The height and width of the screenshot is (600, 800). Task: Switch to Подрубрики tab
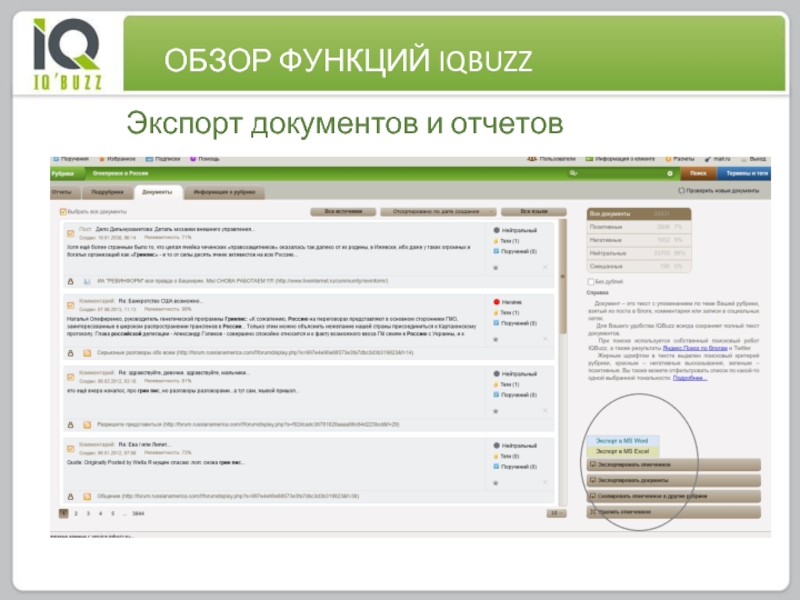pyautogui.click(x=107, y=192)
